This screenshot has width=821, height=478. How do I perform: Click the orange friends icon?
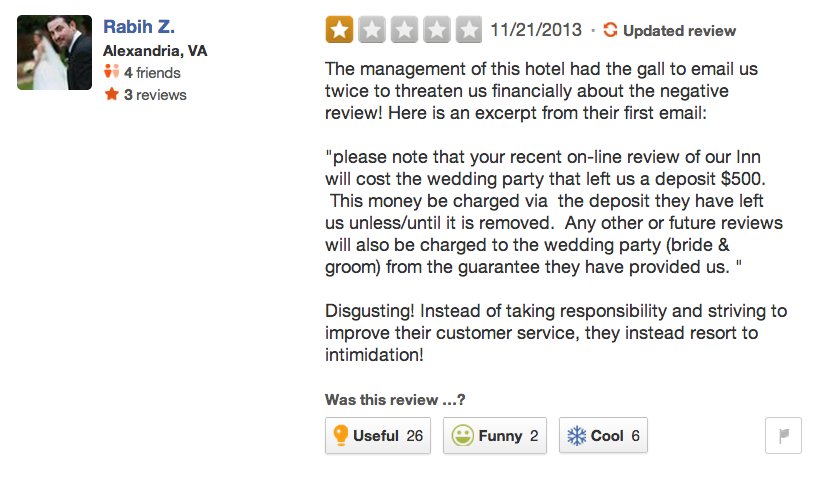point(112,72)
